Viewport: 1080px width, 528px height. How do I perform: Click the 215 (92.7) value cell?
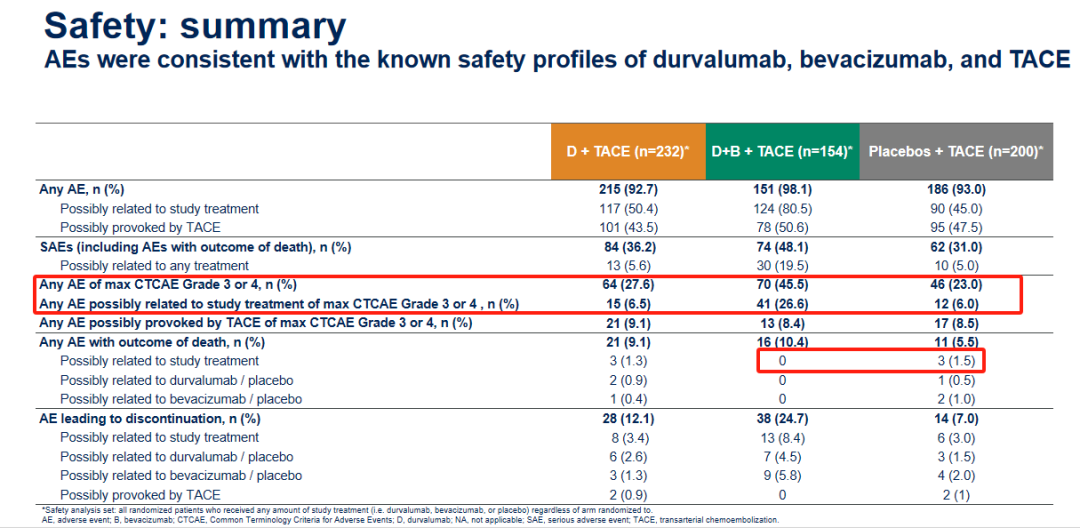pyautogui.click(x=628, y=189)
